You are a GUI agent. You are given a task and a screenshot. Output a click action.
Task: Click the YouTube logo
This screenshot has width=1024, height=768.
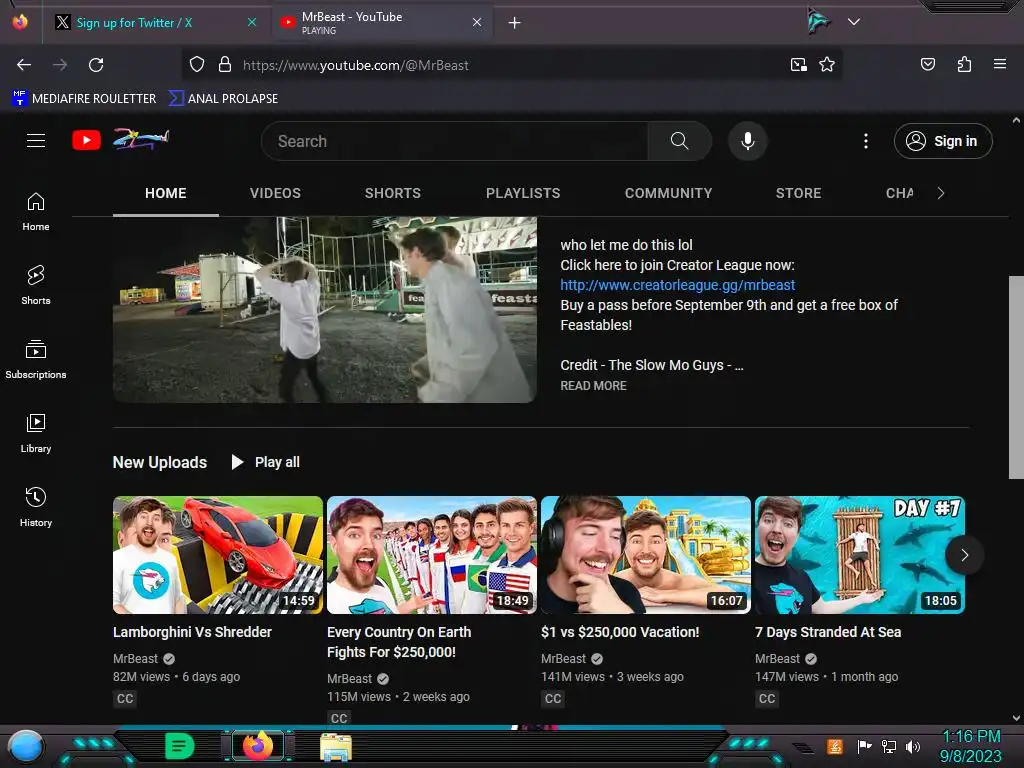(x=86, y=140)
